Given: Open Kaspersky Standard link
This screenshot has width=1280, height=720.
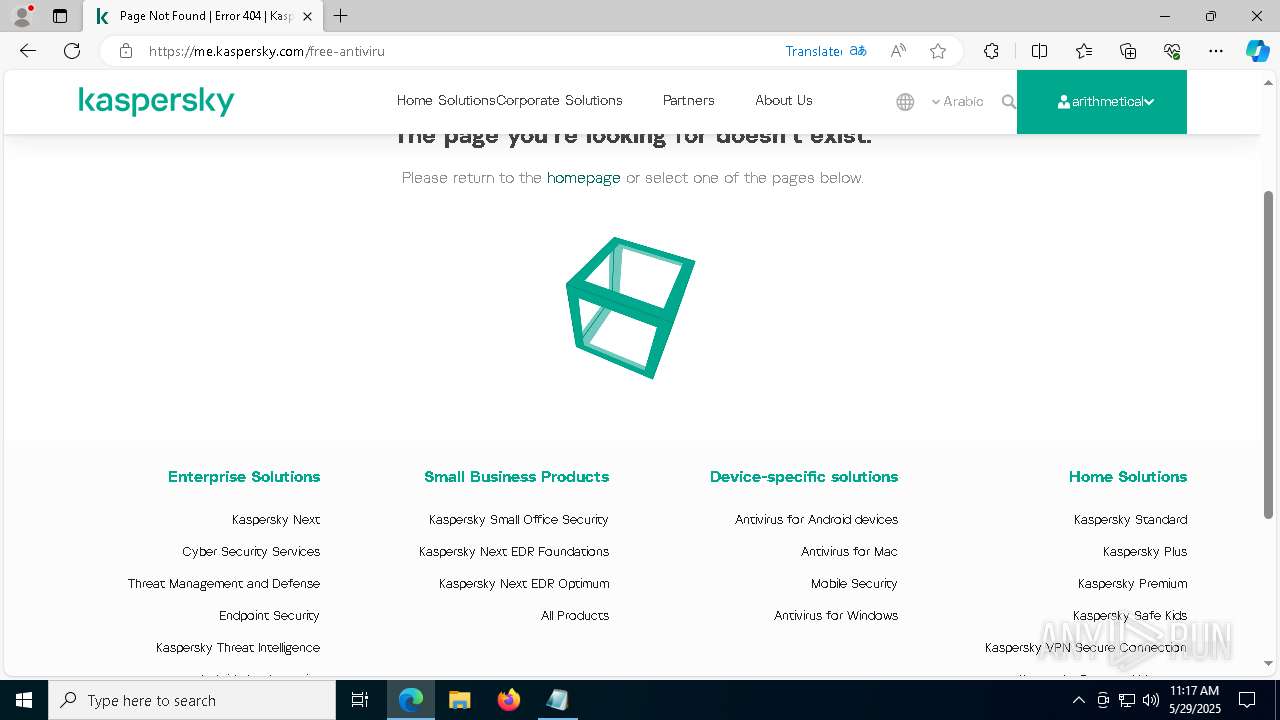Looking at the screenshot, I should point(1131,519).
